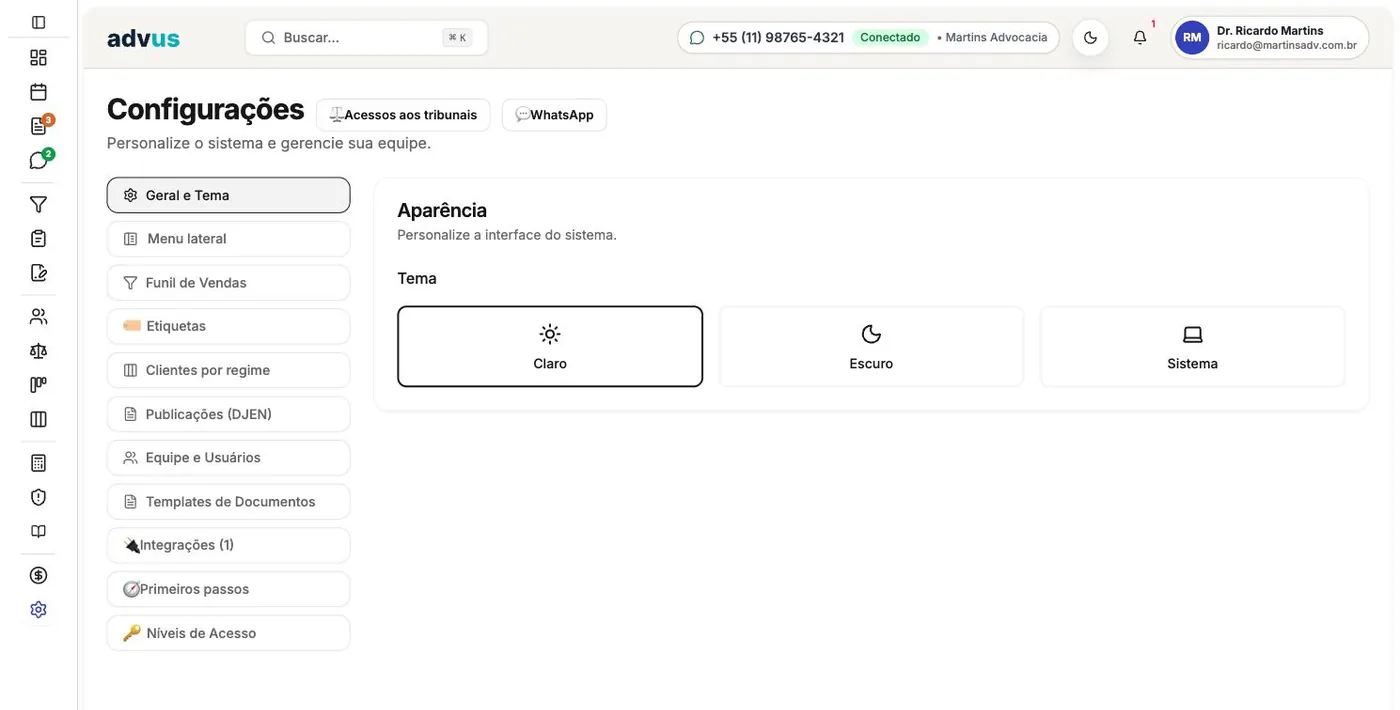Open the Etiquetas settings tab
The image size is (1400, 710).
(228, 326)
